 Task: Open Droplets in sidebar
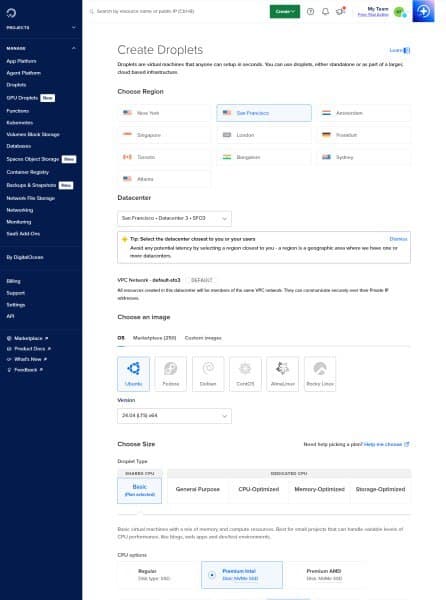click(16, 85)
